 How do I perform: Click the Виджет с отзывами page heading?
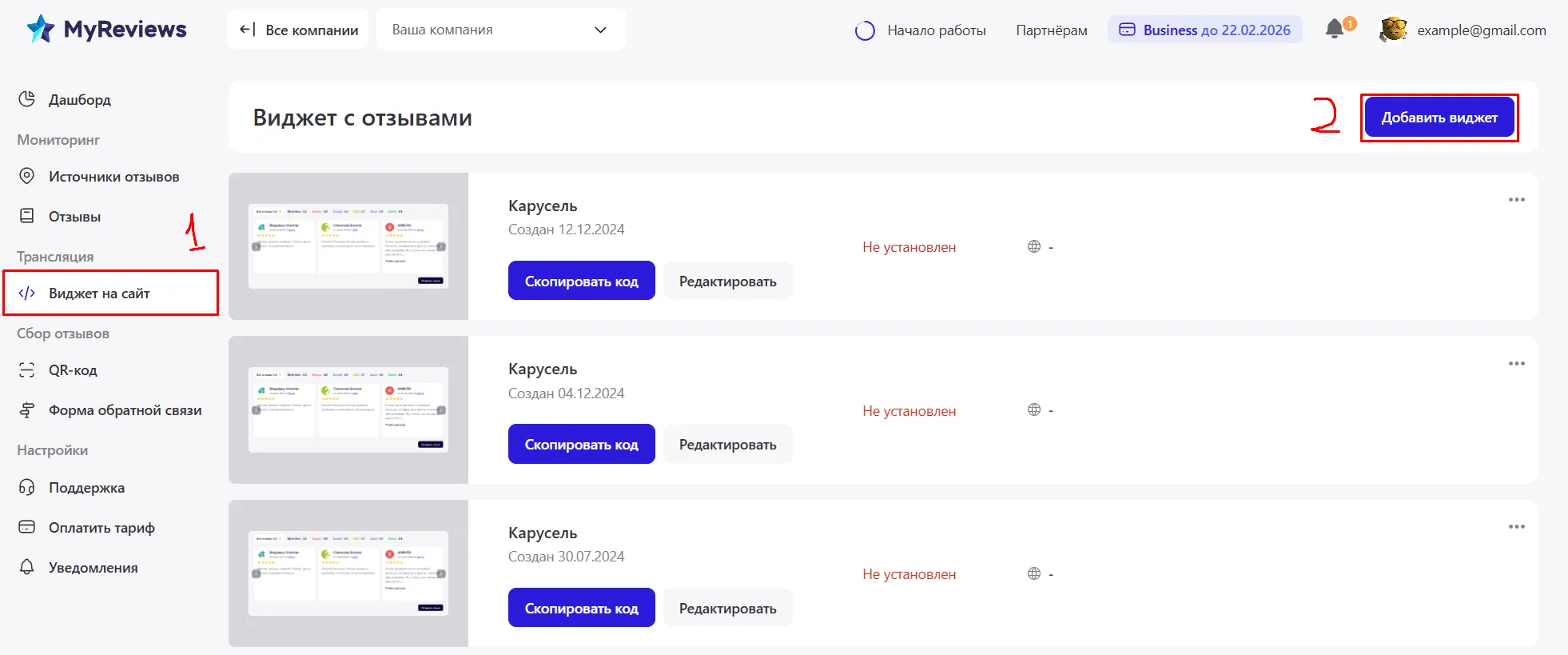(363, 118)
